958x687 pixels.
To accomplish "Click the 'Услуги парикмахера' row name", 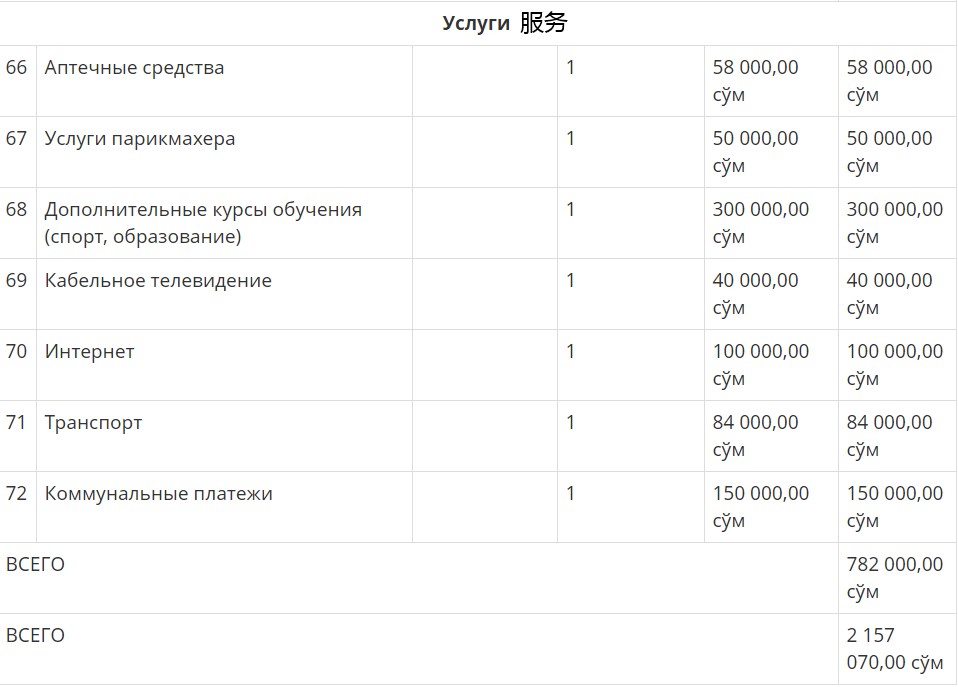I will tap(140, 139).
